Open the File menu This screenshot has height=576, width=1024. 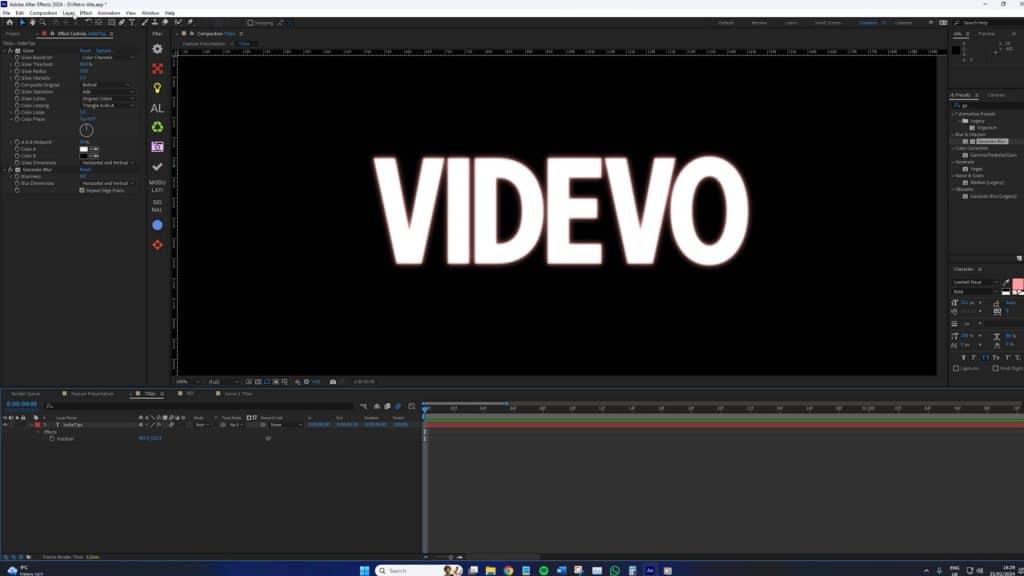coord(7,13)
